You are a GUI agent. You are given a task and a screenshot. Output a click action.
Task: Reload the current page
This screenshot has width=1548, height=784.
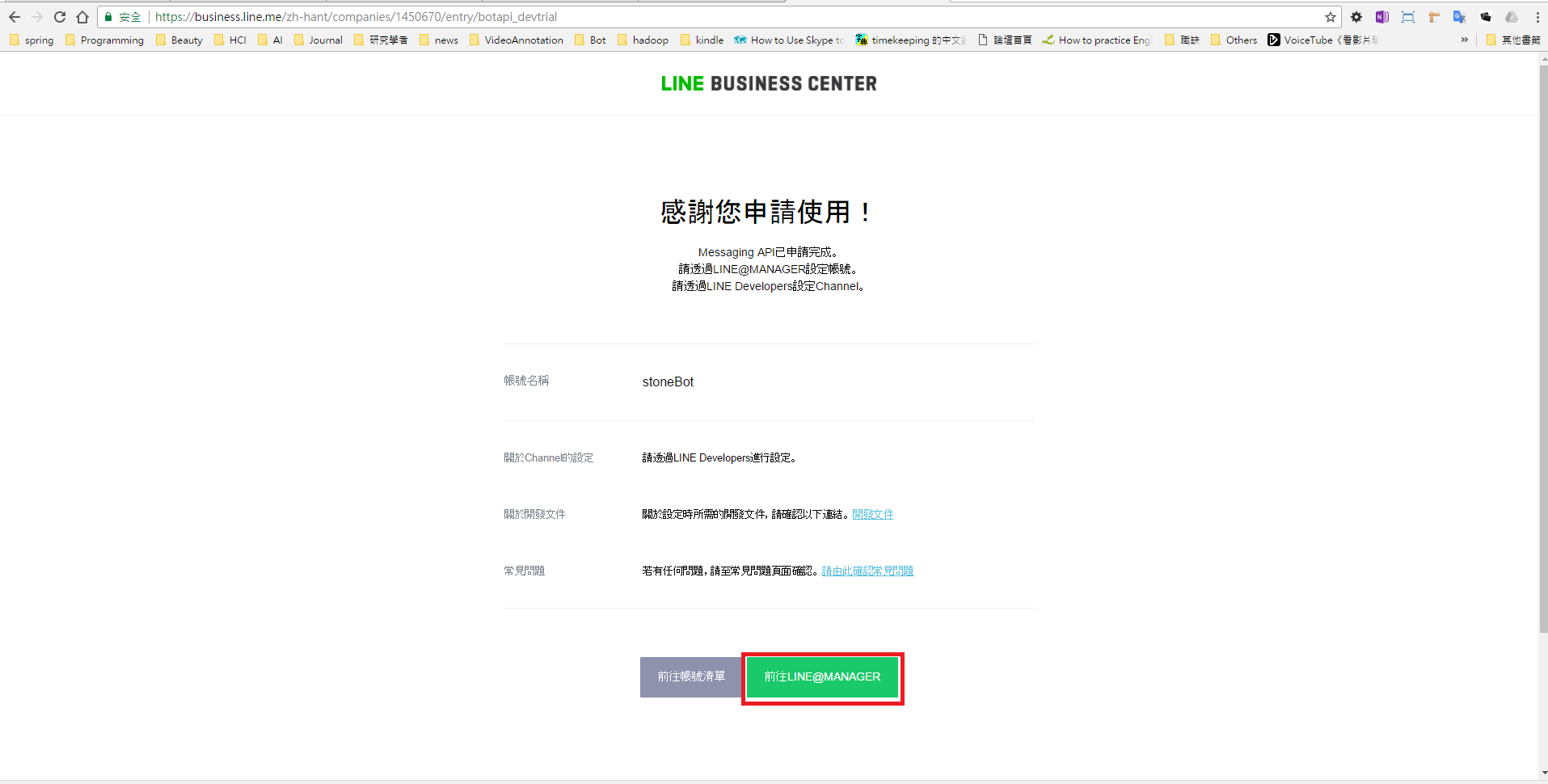[60, 17]
